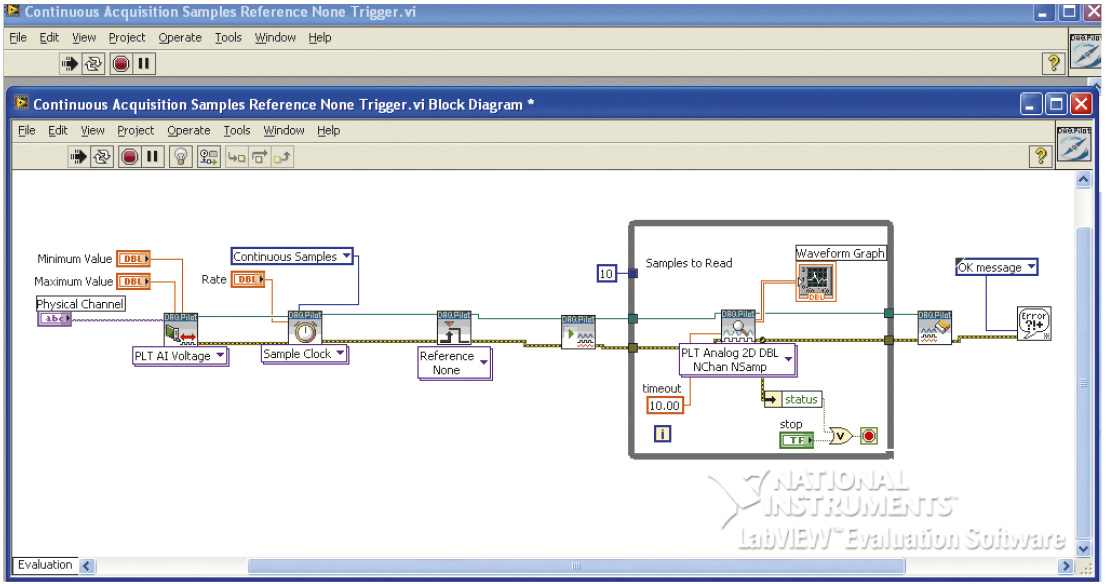Select the Or logic gate
Screen dimensions: 1106x584
click(x=840, y=437)
